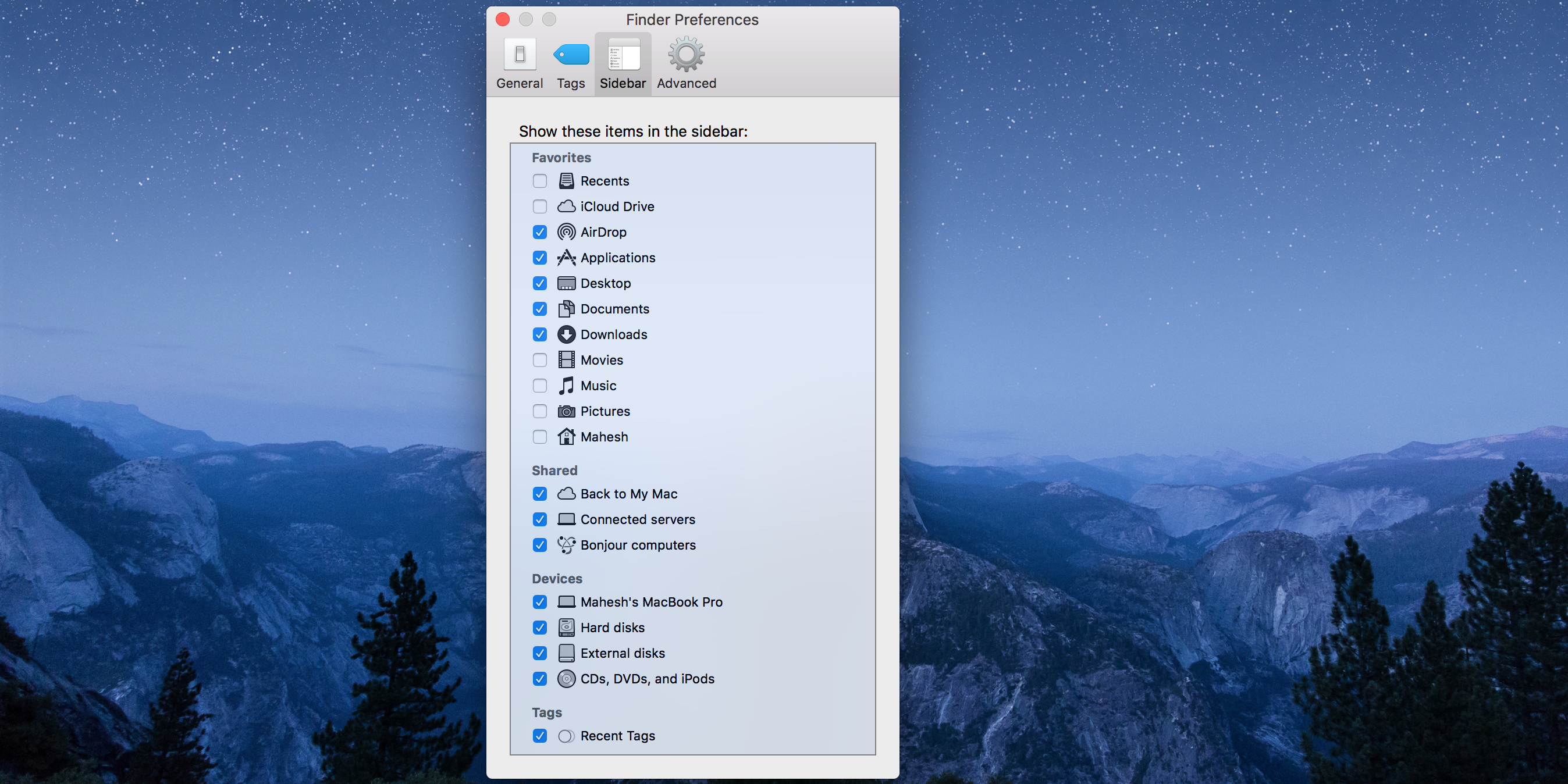The height and width of the screenshot is (784, 1568).
Task: Click the Music note icon
Action: [566, 385]
